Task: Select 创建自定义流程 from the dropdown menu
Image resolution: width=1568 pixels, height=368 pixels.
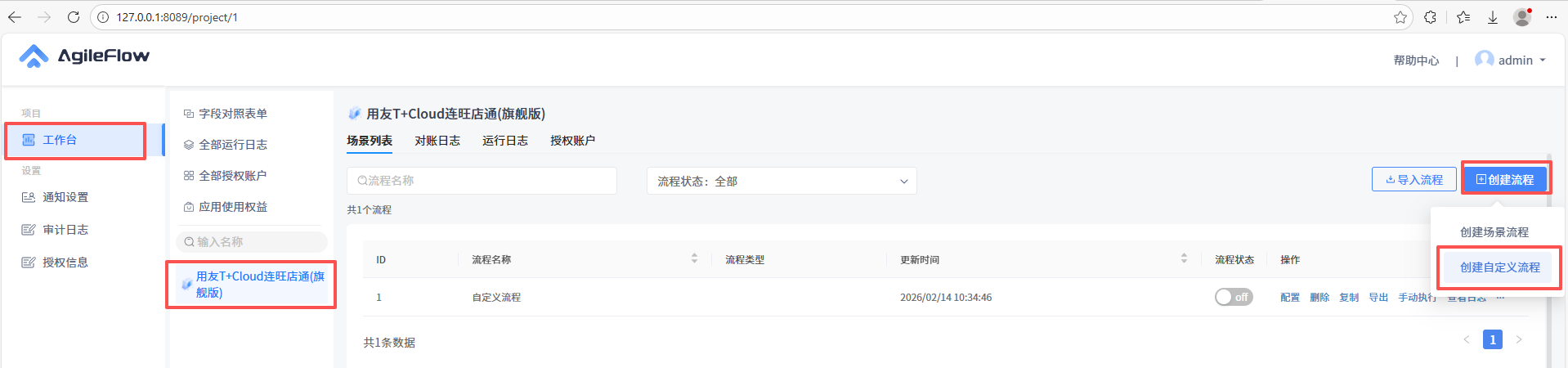Action: (1499, 267)
